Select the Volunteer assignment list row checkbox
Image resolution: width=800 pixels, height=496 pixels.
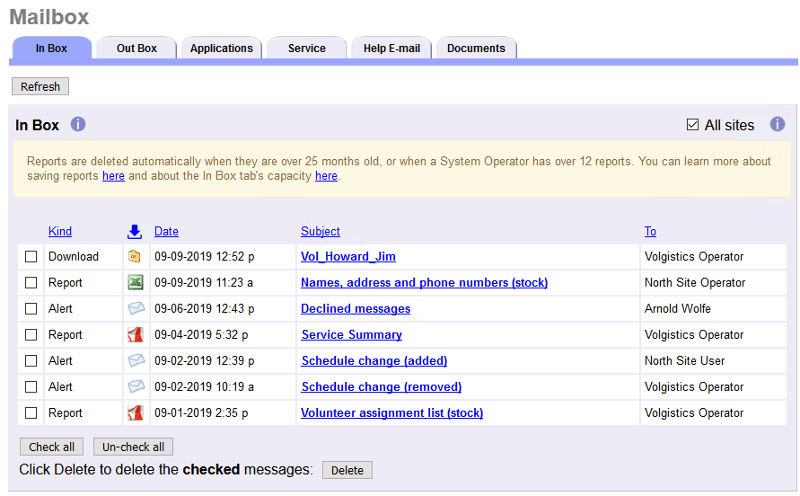click(31, 413)
